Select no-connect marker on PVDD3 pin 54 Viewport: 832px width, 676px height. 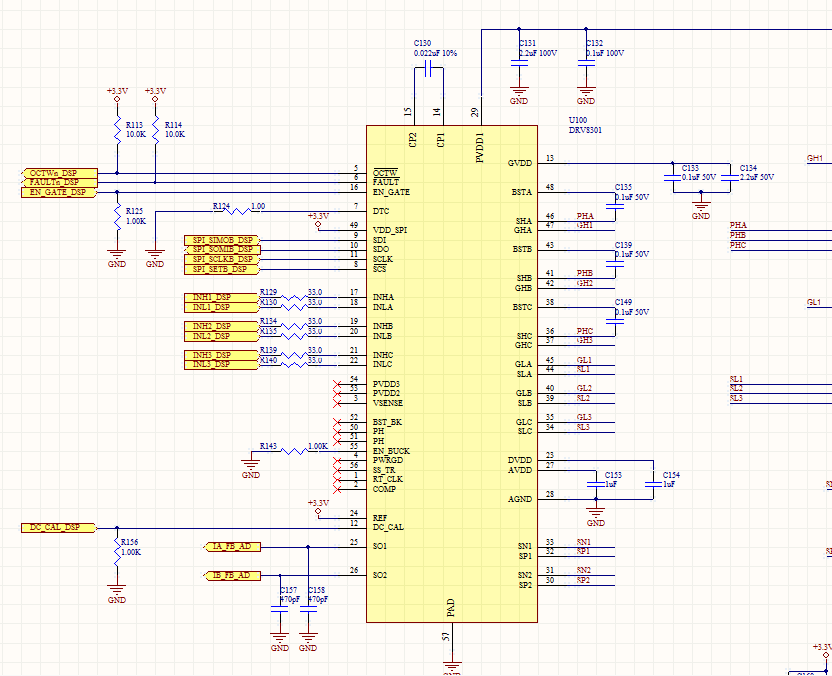coord(337,384)
